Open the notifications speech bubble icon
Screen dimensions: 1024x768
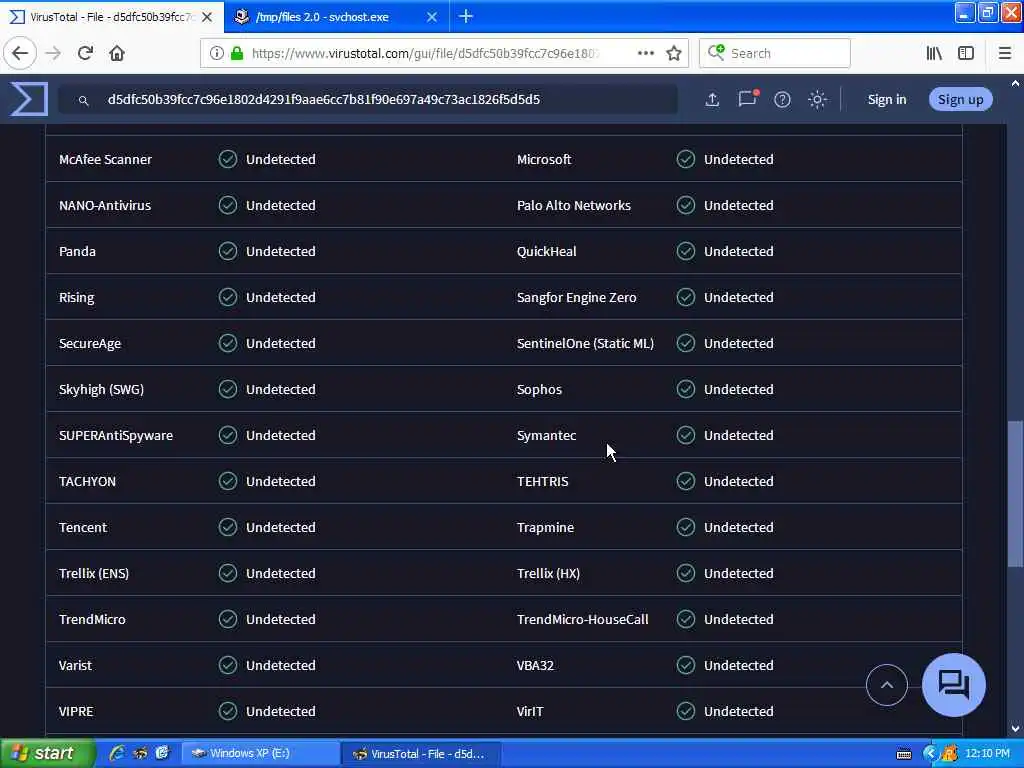tap(748, 99)
